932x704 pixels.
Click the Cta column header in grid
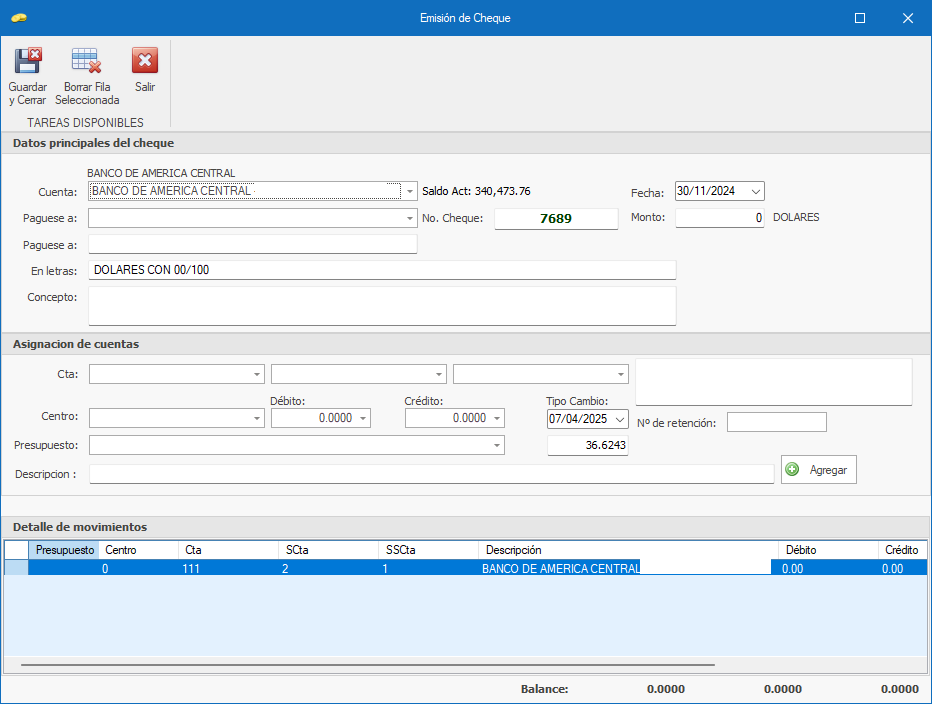[x=228, y=550]
